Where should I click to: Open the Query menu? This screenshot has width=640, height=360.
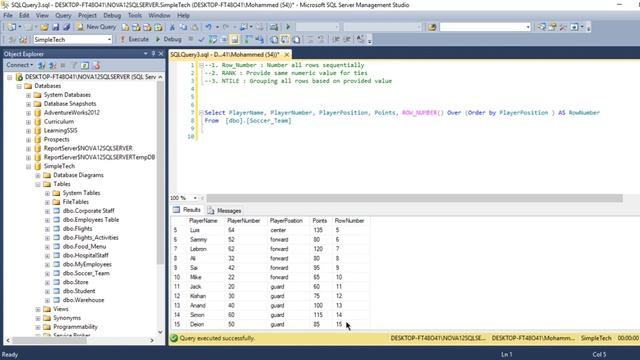coord(63,16)
